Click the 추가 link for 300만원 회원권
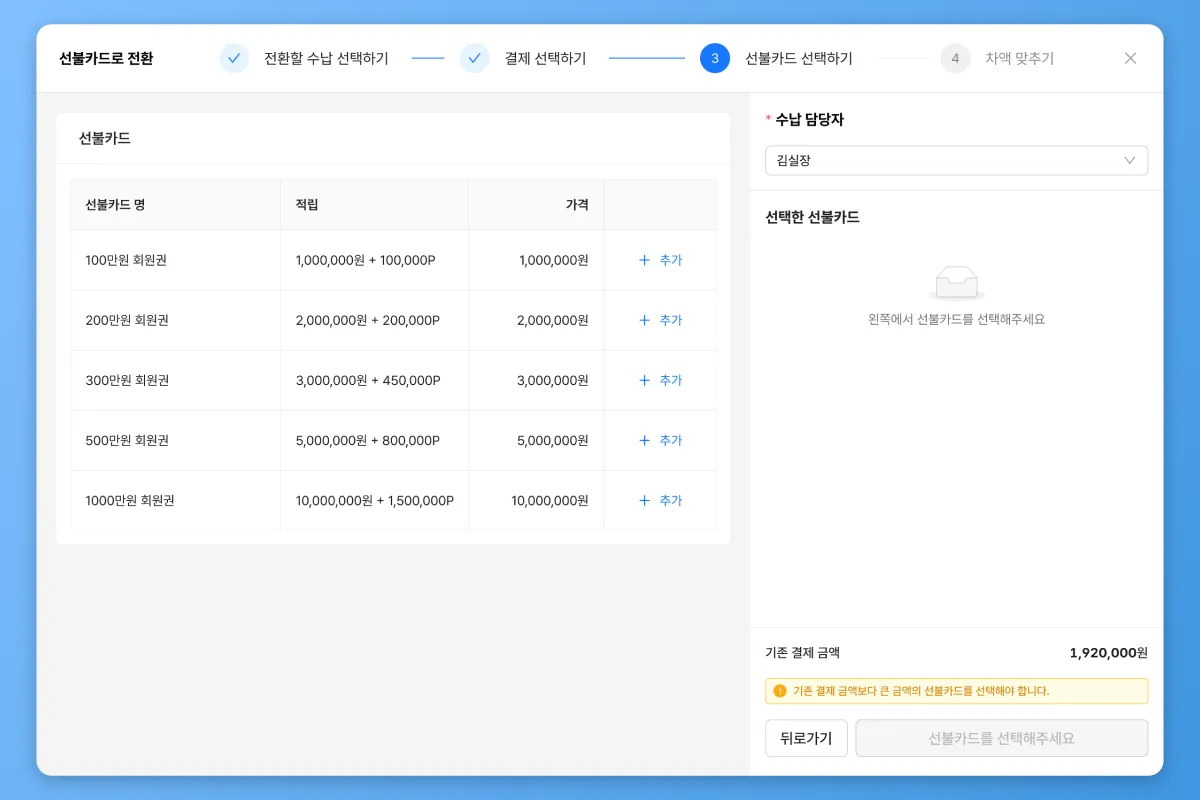 coord(670,380)
